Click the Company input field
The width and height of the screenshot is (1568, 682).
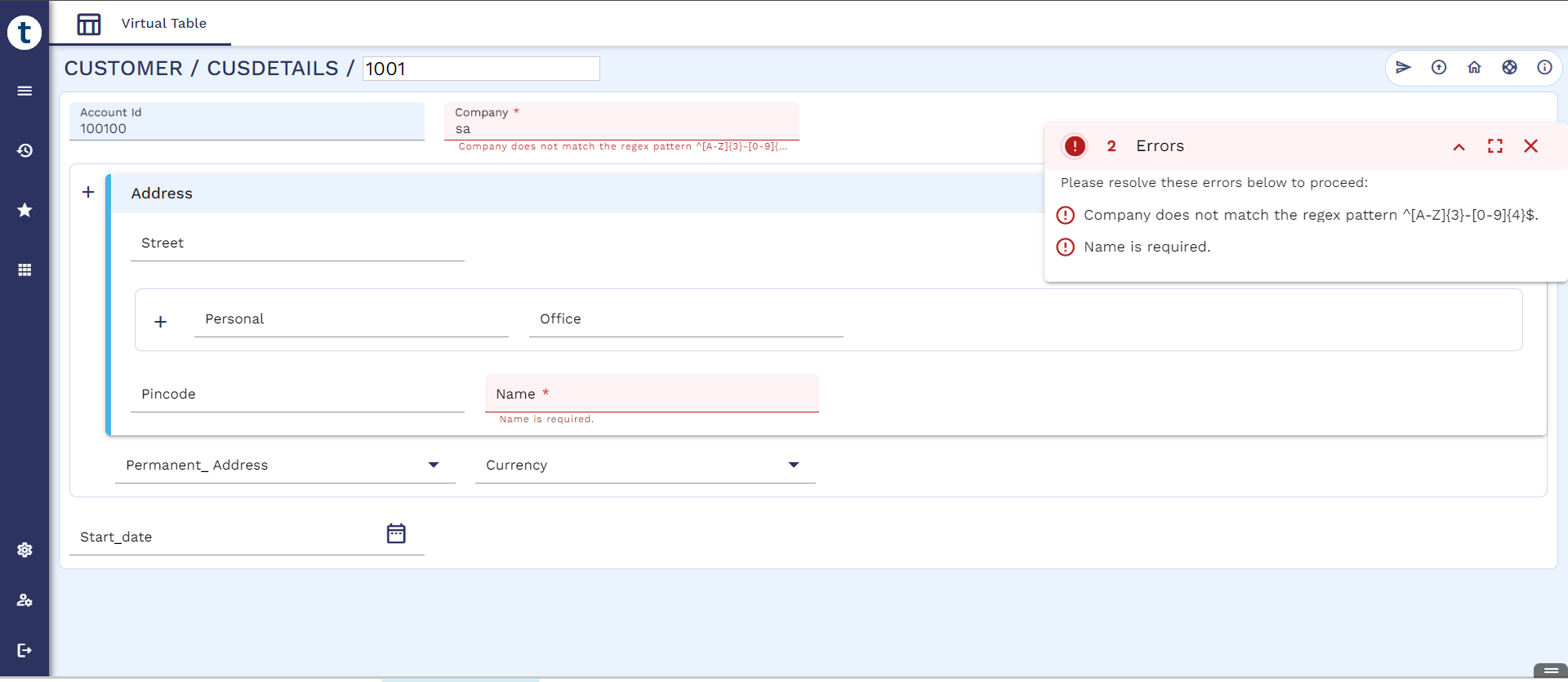click(x=621, y=129)
